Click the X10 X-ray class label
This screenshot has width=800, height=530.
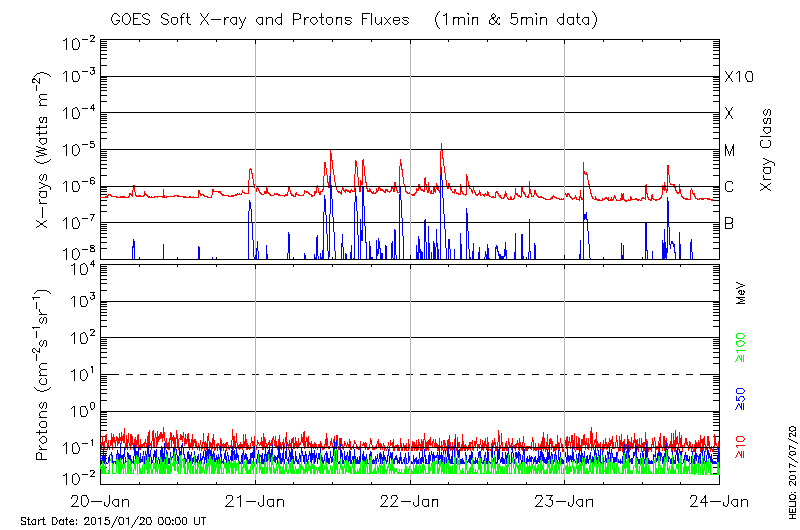pos(737,77)
